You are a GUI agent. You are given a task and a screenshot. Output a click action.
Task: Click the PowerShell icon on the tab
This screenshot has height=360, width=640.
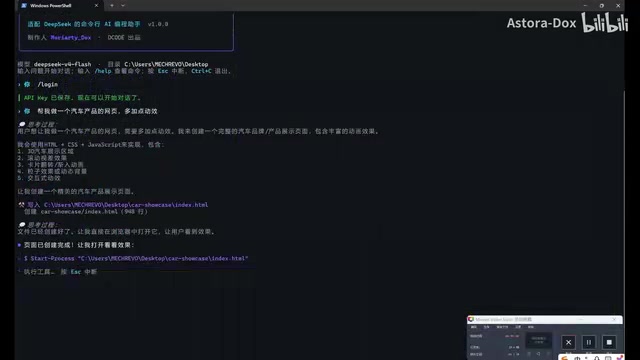click(24, 6)
